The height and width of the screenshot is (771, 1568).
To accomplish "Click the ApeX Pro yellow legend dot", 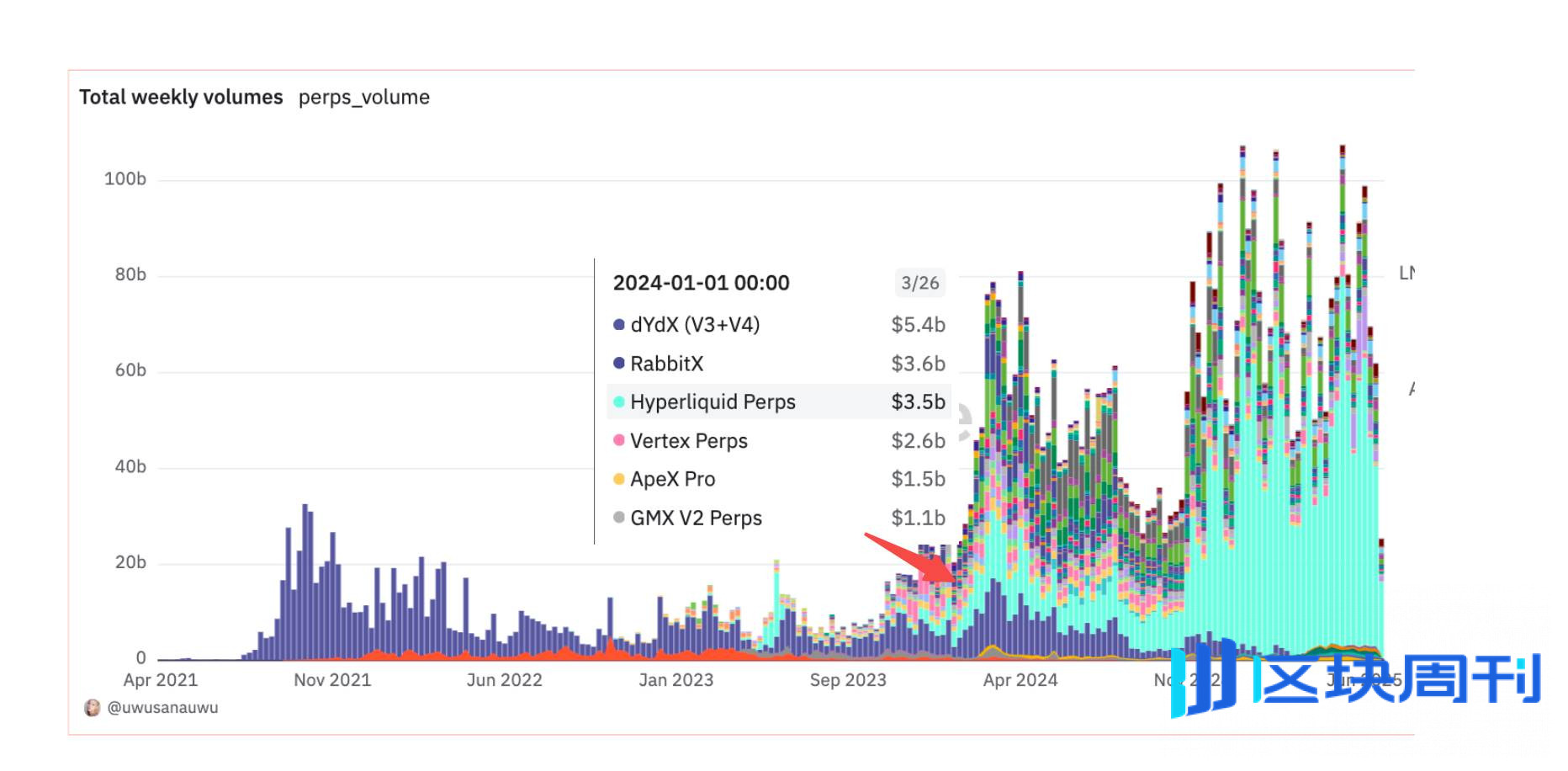I will tap(619, 480).
